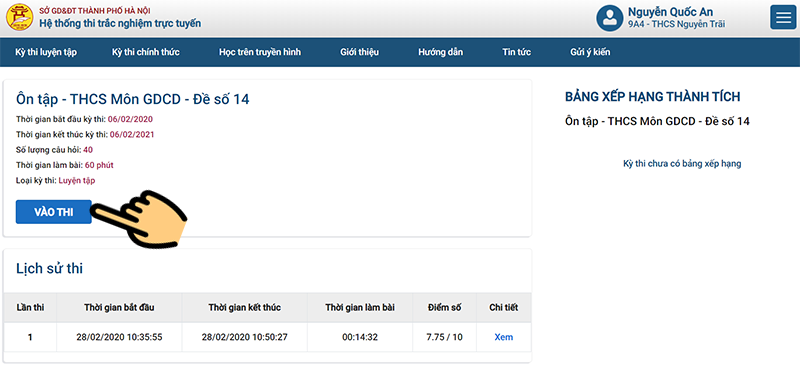
Task: Open the Kỳ thi chính thức menu
Action: click(145, 52)
